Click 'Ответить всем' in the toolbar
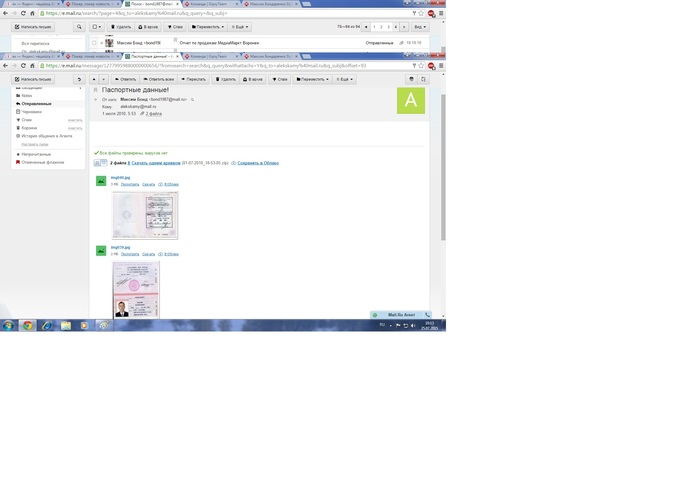Viewport: 700px width, 485px height. point(159,79)
